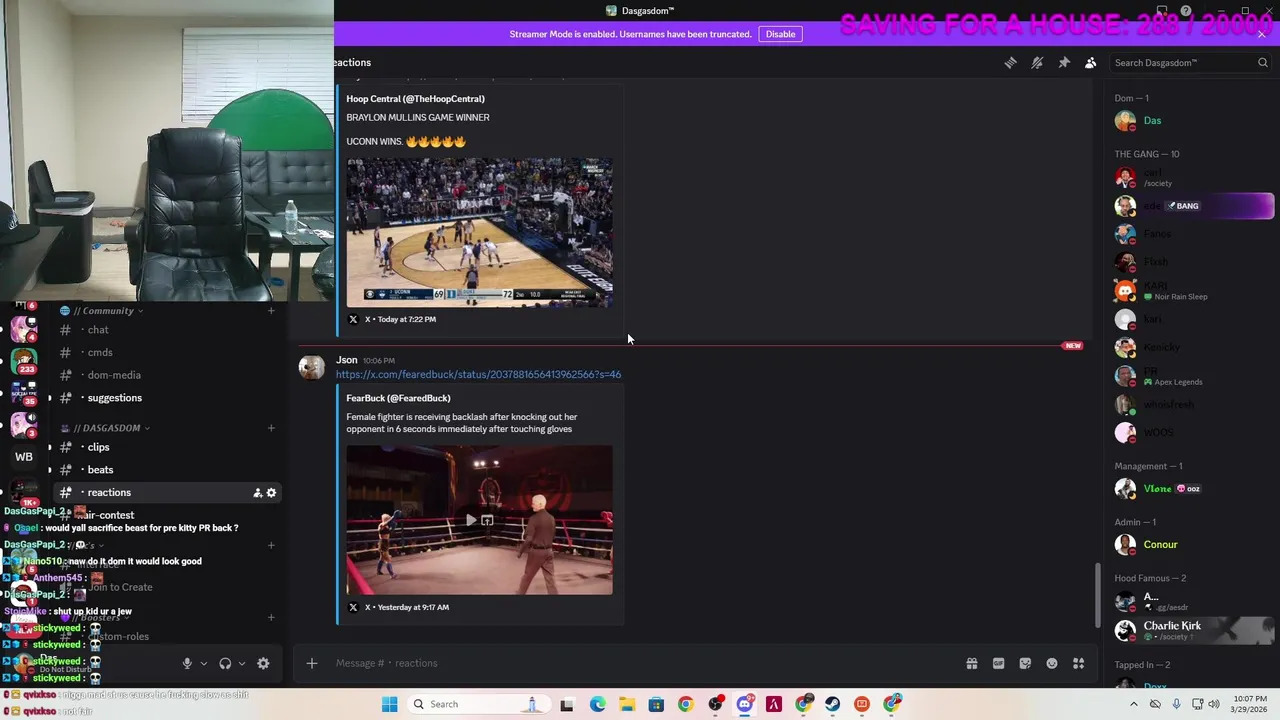
Task: Open File Explorer from taskbar
Action: (627, 704)
